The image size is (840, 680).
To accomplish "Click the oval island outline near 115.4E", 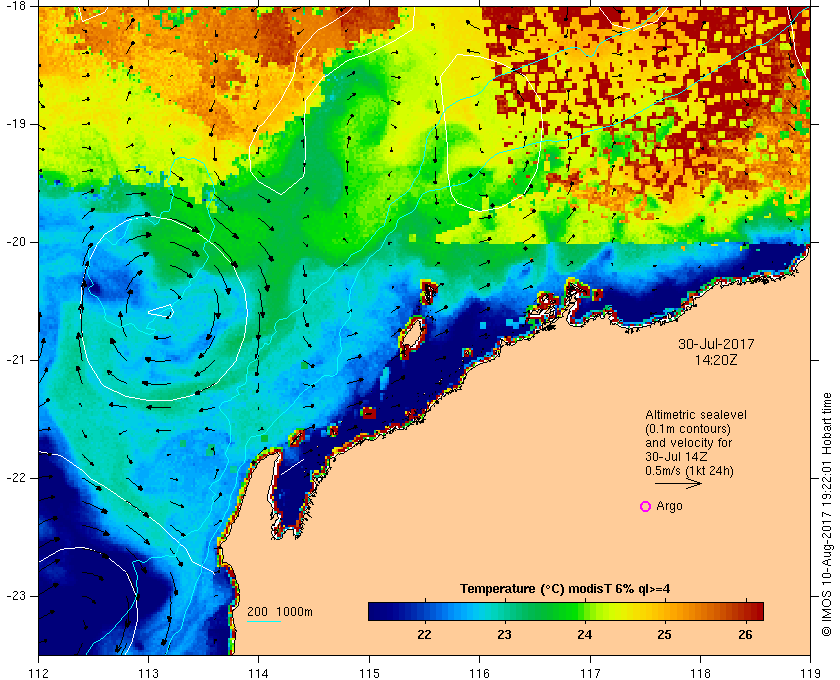I will tap(412, 335).
